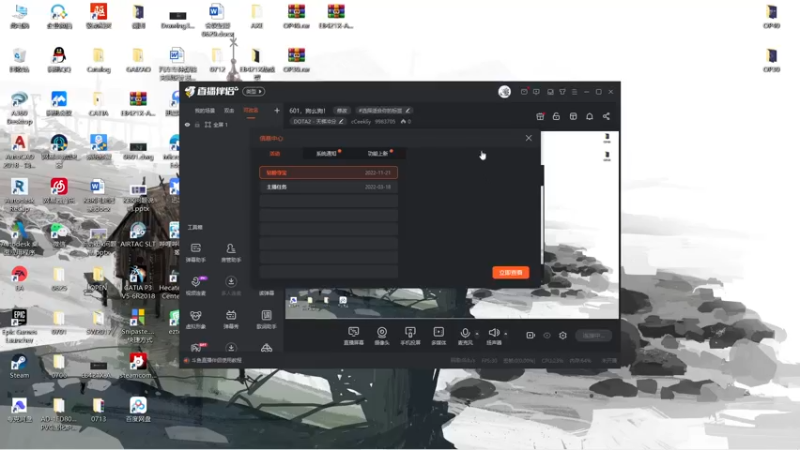Select the 活动 tab in message center
Image resolution: width=800 pixels, height=450 pixels.
[x=275, y=153]
